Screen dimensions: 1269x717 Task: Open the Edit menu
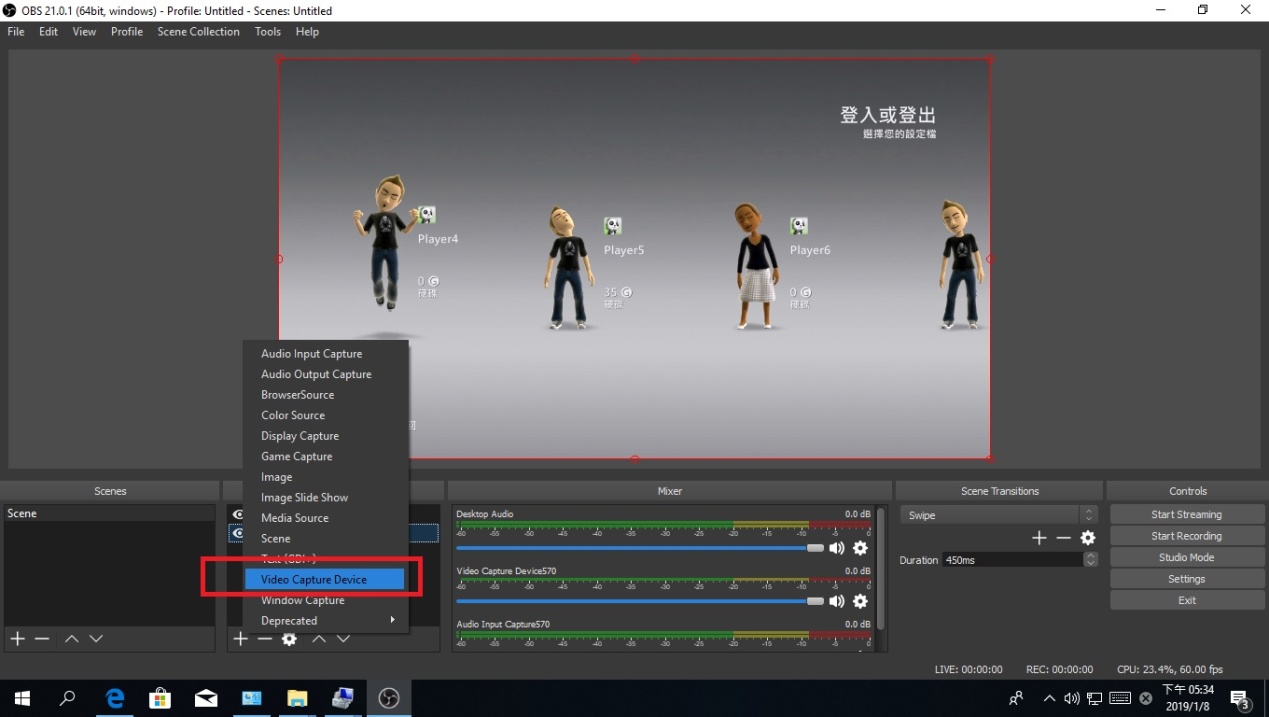pyautogui.click(x=48, y=32)
